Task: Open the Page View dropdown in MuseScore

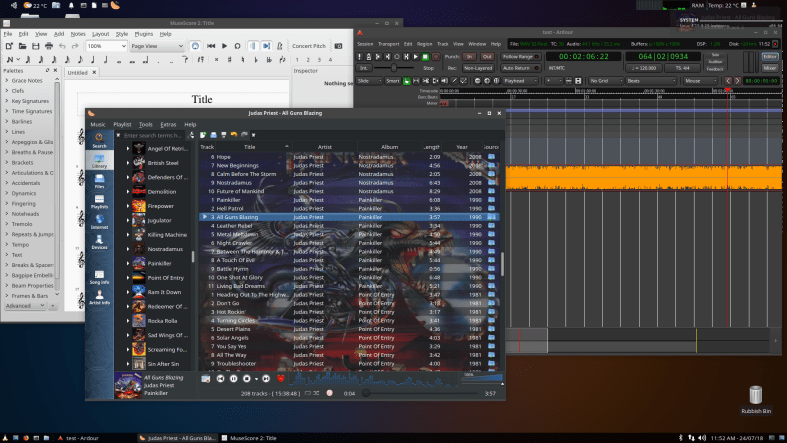Action: [155, 46]
